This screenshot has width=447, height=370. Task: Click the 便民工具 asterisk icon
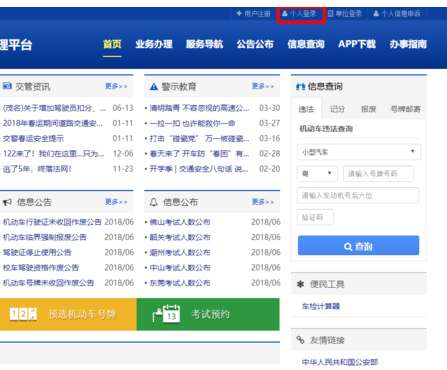(300, 284)
